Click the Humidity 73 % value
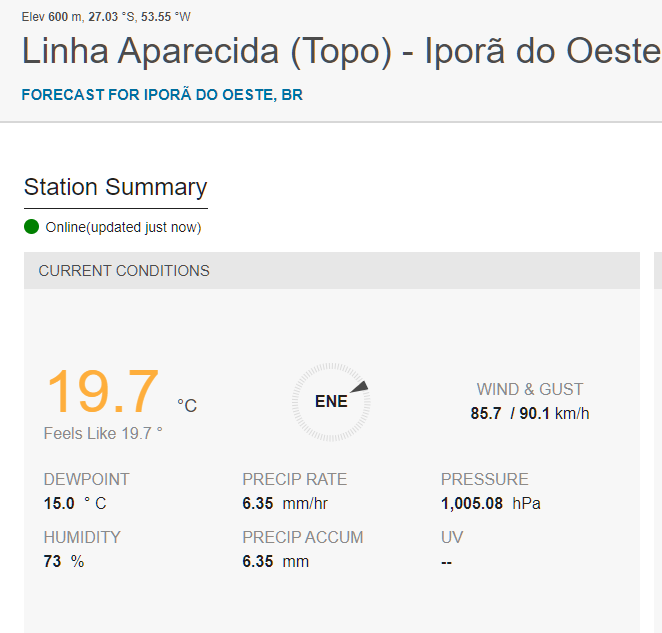 pyautogui.click(x=64, y=561)
